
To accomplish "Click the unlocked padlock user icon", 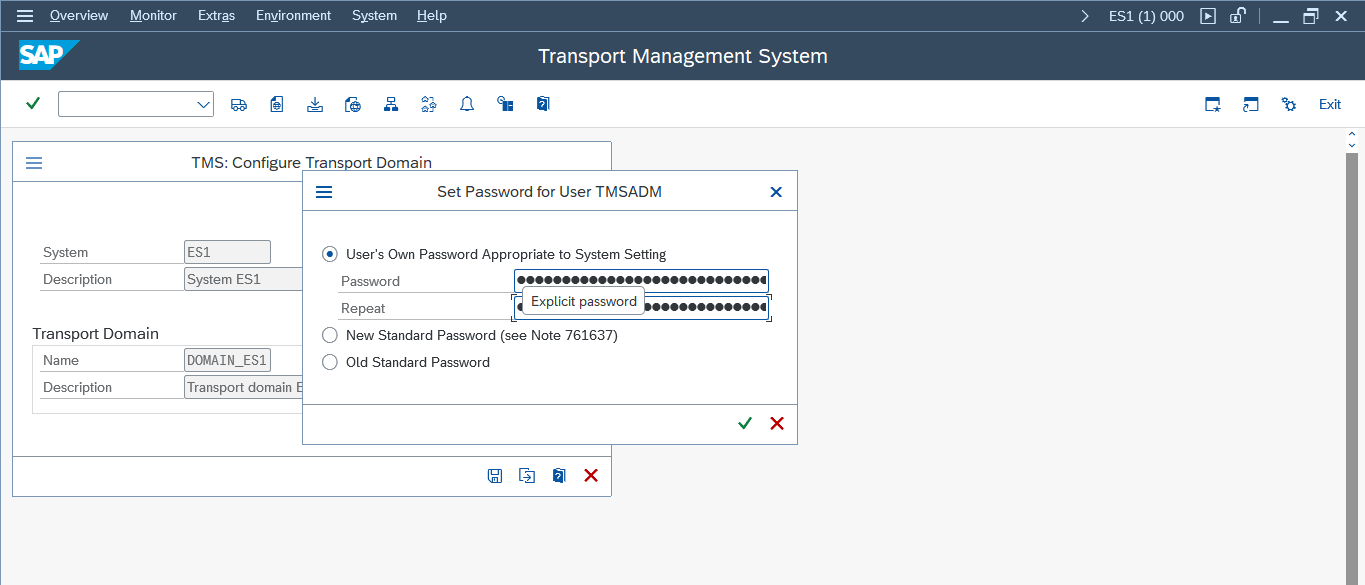I will tap(1238, 16).
